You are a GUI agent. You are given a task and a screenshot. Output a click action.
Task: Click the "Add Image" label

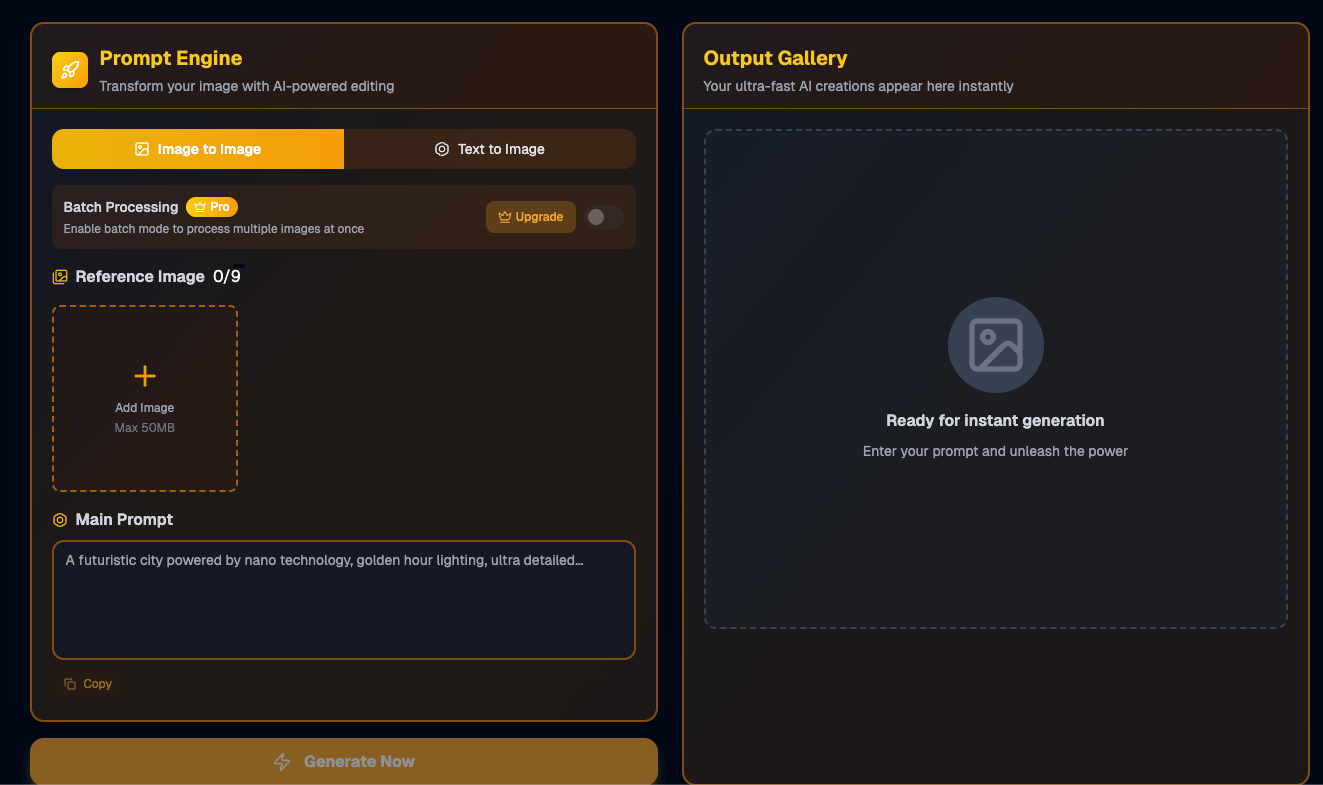pos(145,408)
